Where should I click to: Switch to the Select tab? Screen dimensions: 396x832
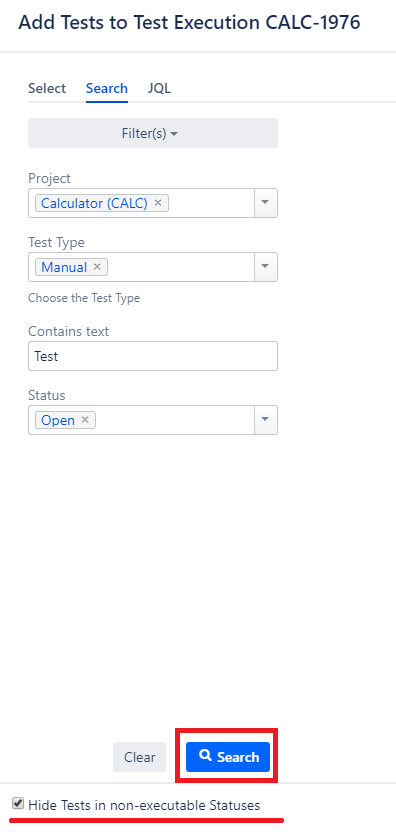pos(47,88)
